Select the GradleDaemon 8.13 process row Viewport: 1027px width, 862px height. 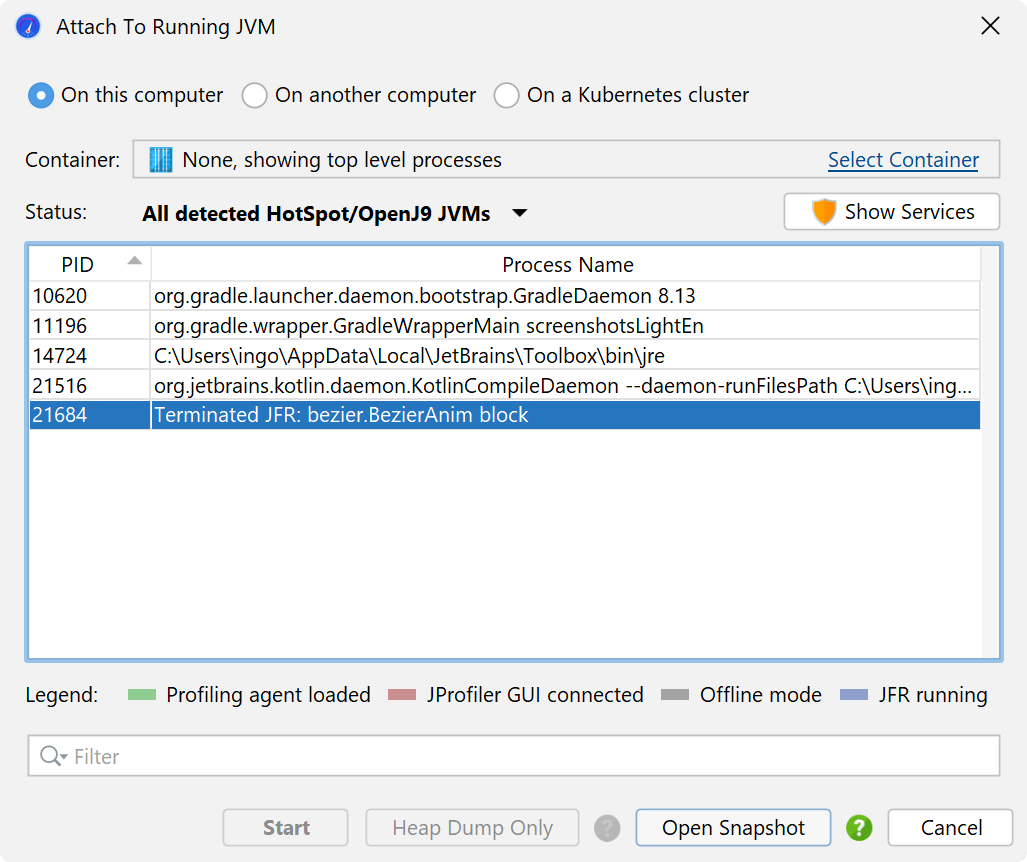click(x=505, y=296)
